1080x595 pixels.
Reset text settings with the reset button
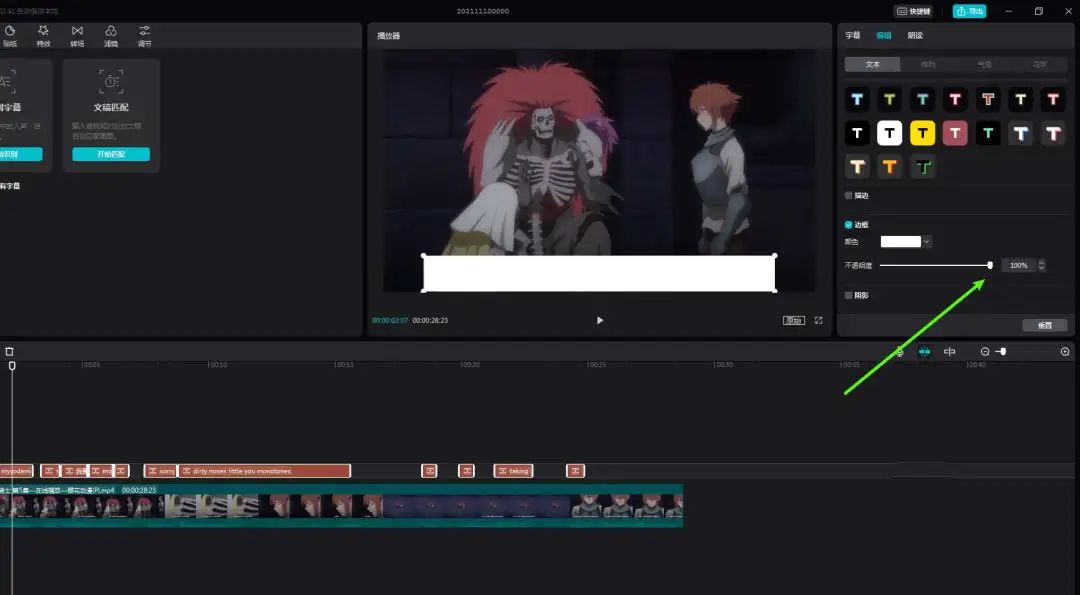tap(1045, 325)
